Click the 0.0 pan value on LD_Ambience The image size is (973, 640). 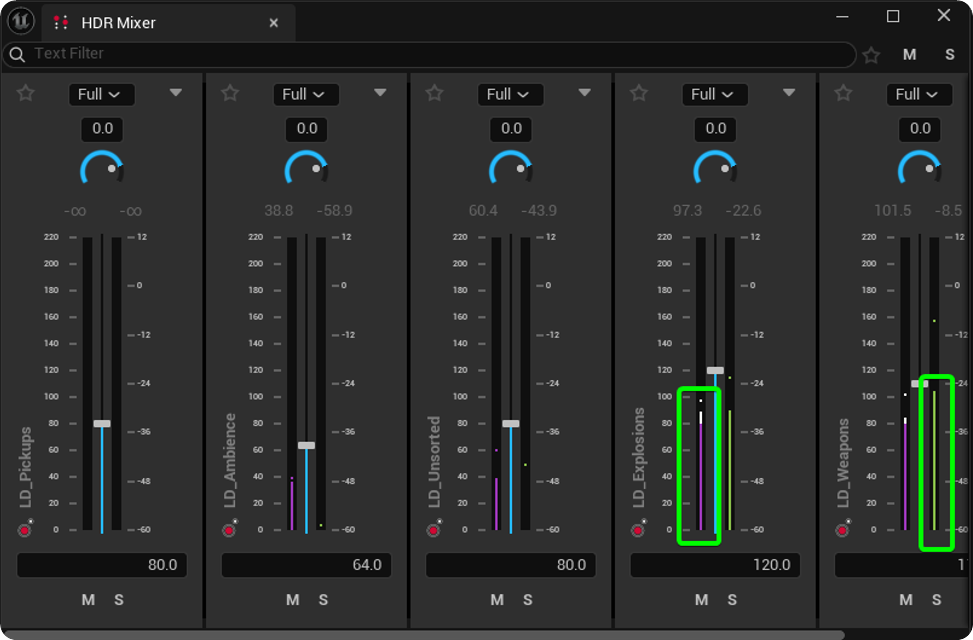point(307,129)
